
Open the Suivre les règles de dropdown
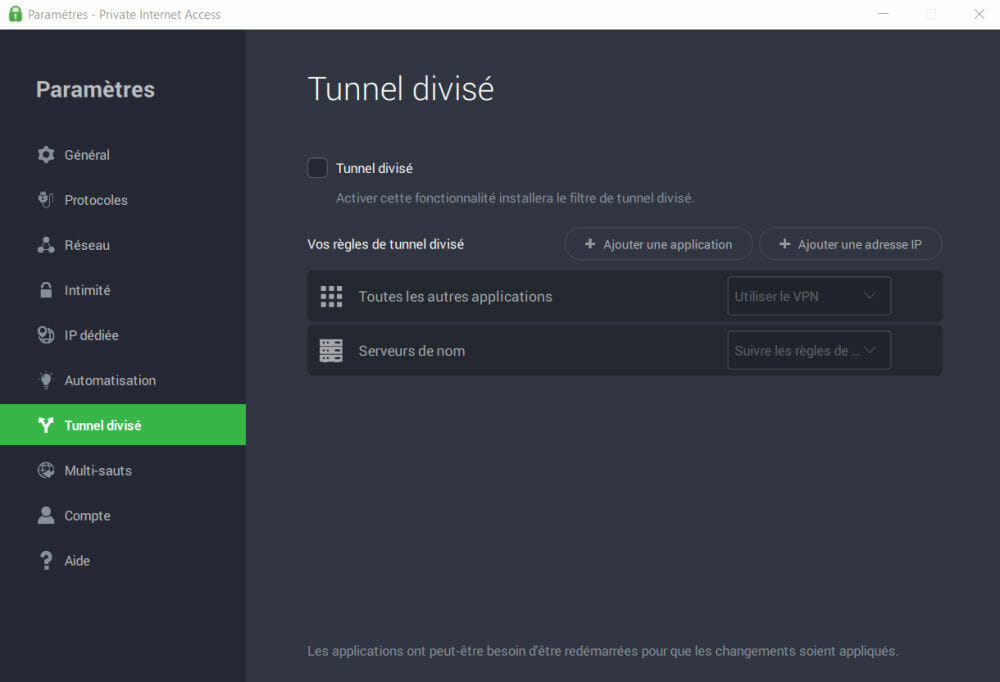pos(809,350)
